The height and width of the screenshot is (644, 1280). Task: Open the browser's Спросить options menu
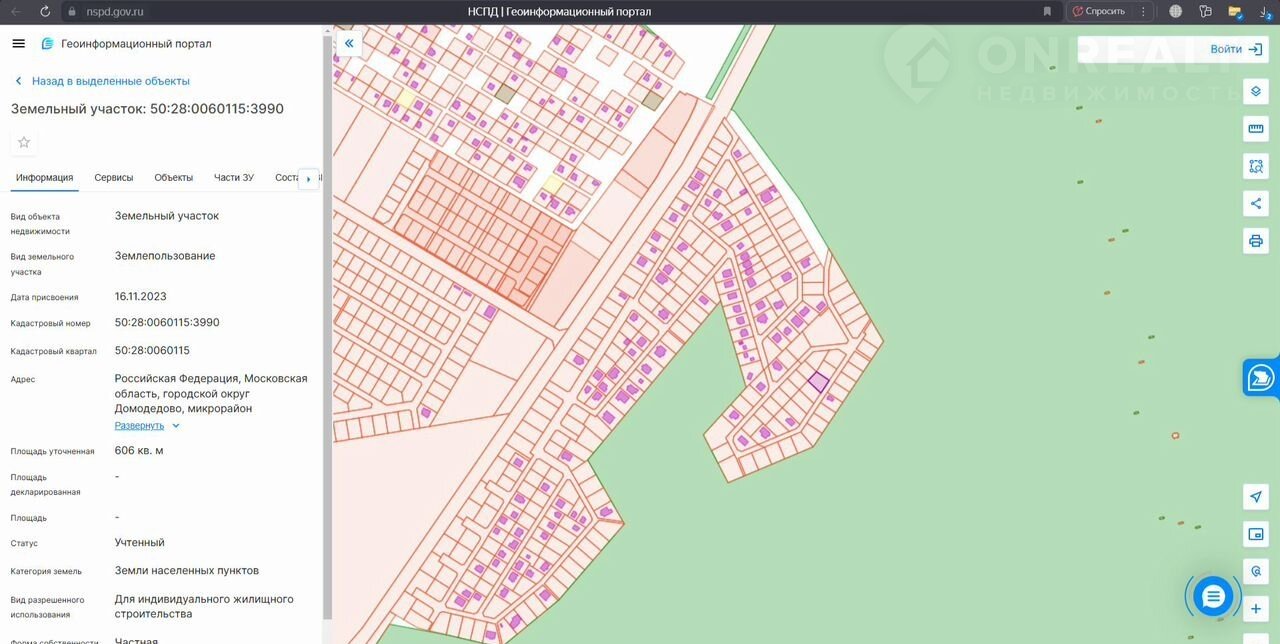coord(1144,11)
